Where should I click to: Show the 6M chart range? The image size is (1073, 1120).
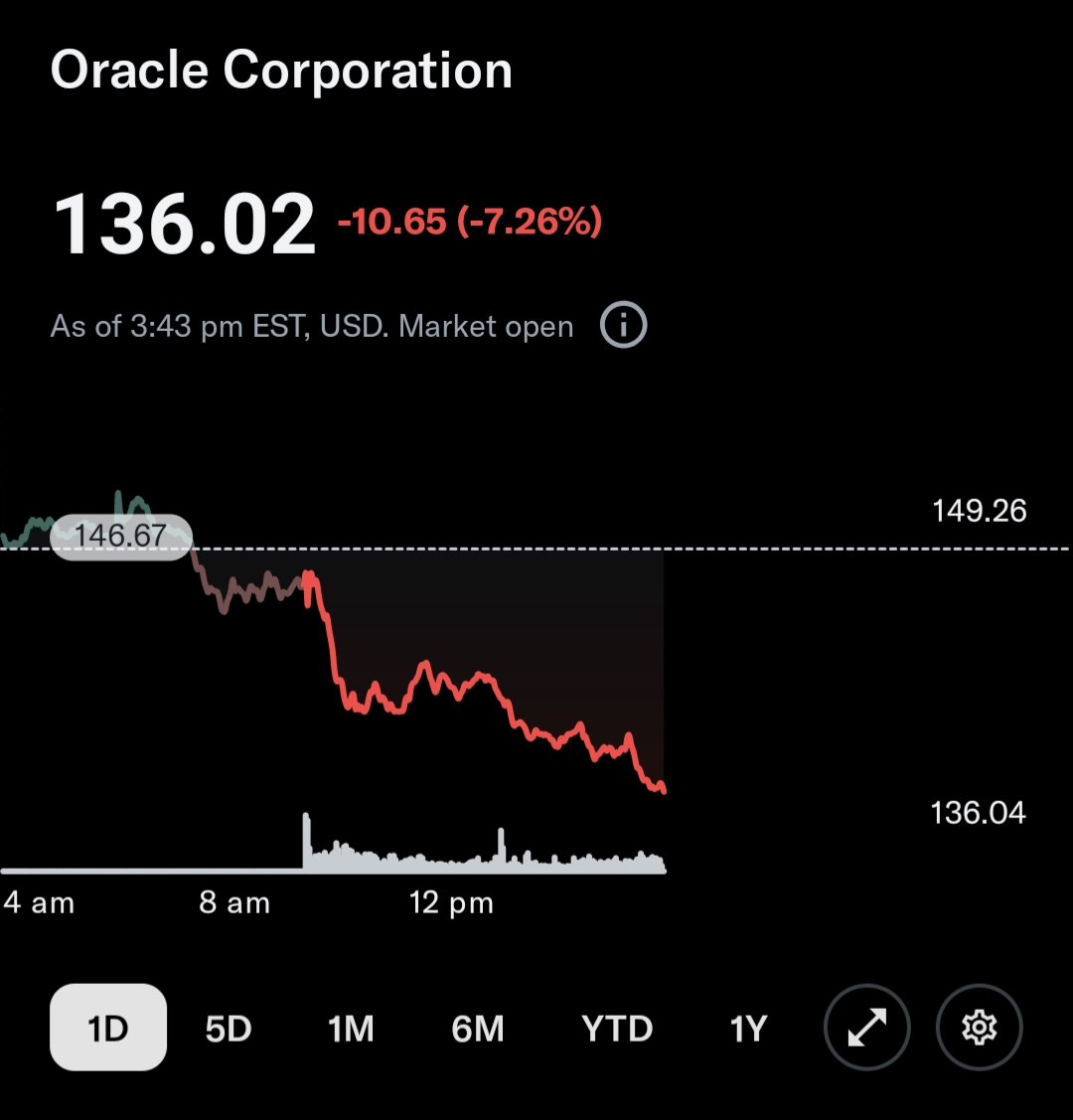(478, 1029)
